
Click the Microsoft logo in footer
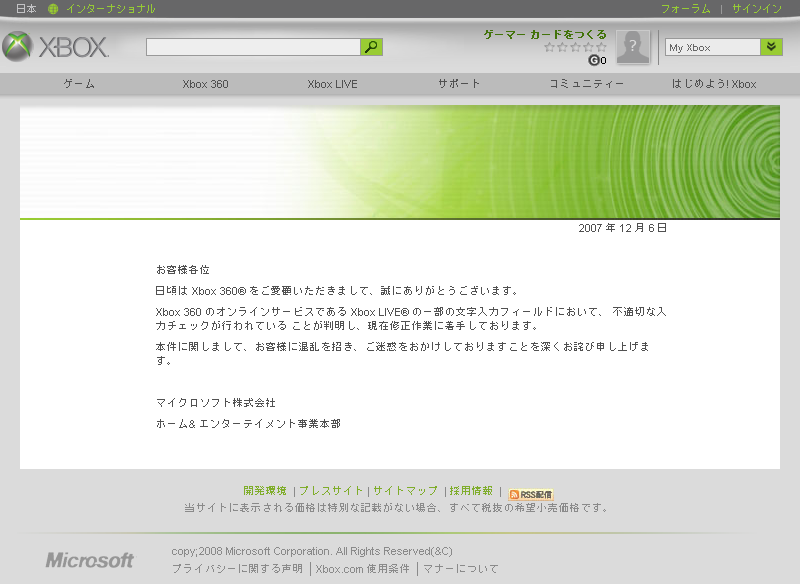click(90, 560)
